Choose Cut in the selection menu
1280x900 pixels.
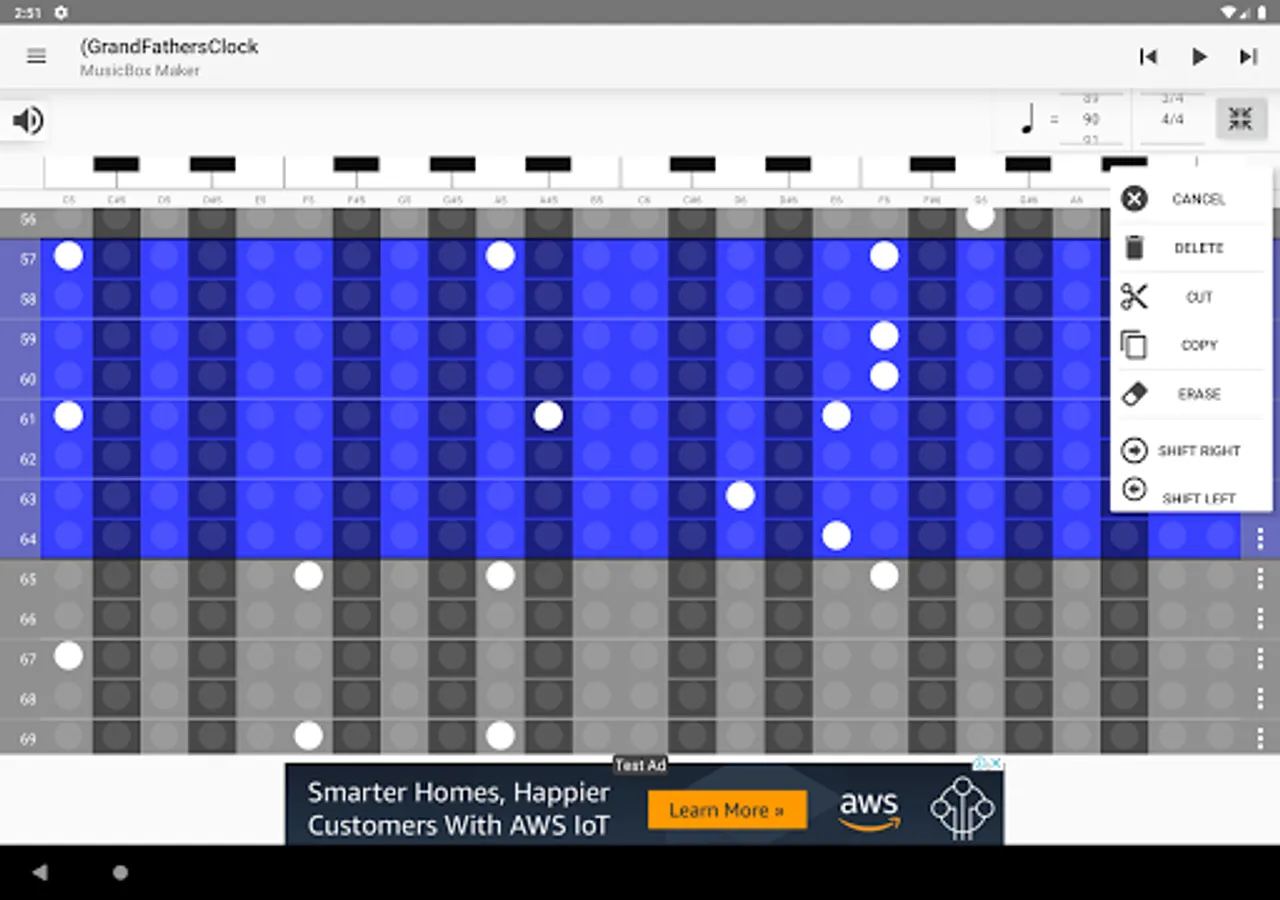(x=1191, y=297)
